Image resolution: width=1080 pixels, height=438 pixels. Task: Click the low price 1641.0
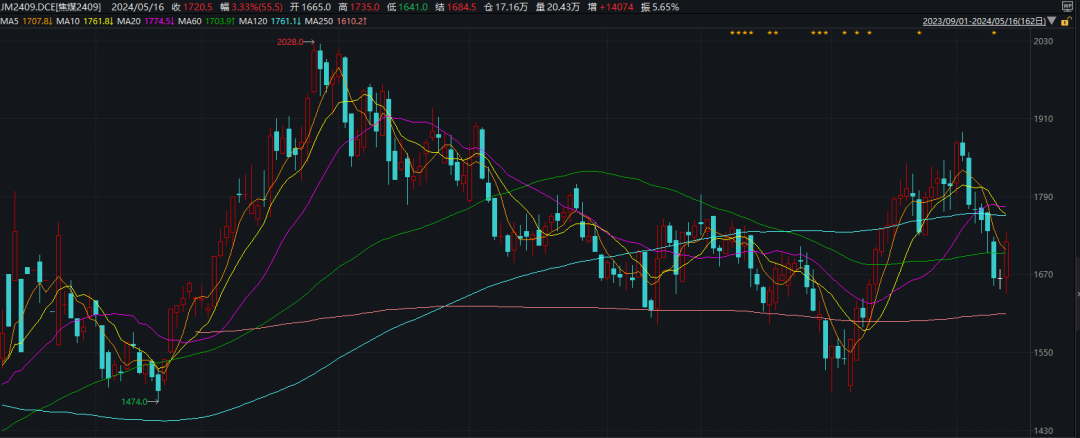tap(413, 8)
